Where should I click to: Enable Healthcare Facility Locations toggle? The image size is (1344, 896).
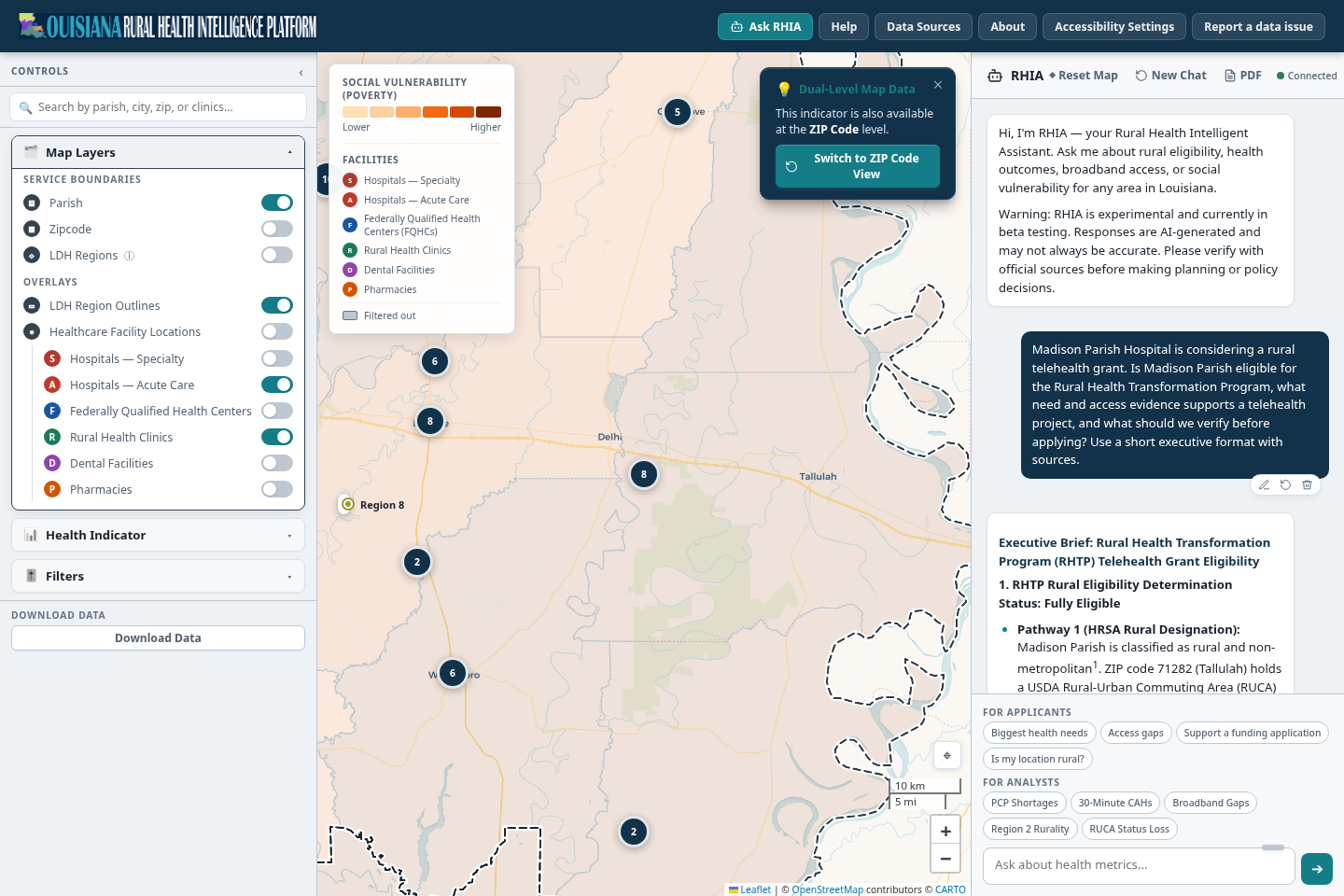click(277, 331)
